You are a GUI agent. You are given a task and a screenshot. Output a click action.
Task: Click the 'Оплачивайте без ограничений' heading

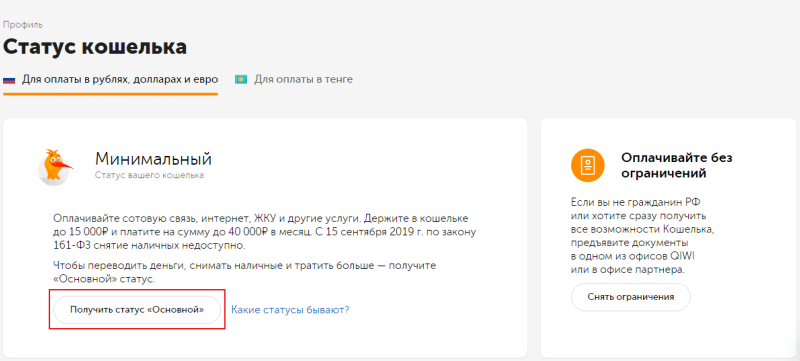pyautogui.click(x=677, y=166)
